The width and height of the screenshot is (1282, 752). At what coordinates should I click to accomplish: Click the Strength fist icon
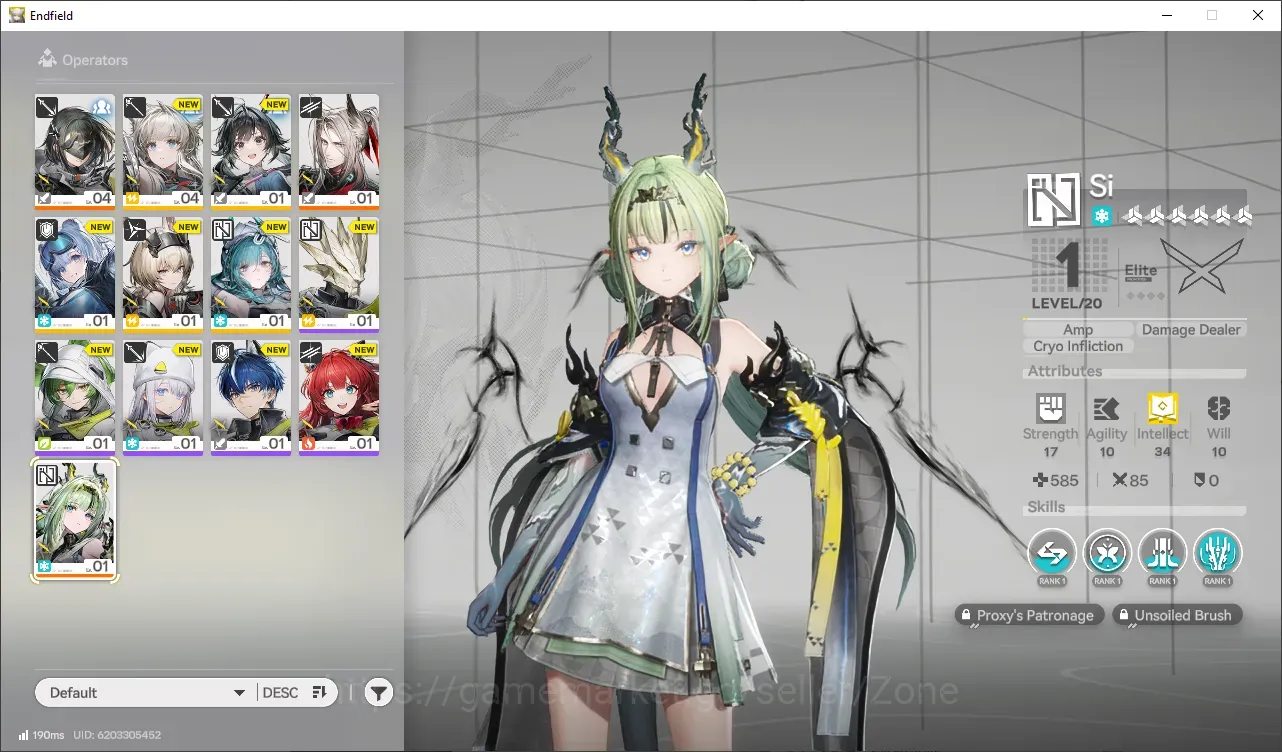point(1050,408)
